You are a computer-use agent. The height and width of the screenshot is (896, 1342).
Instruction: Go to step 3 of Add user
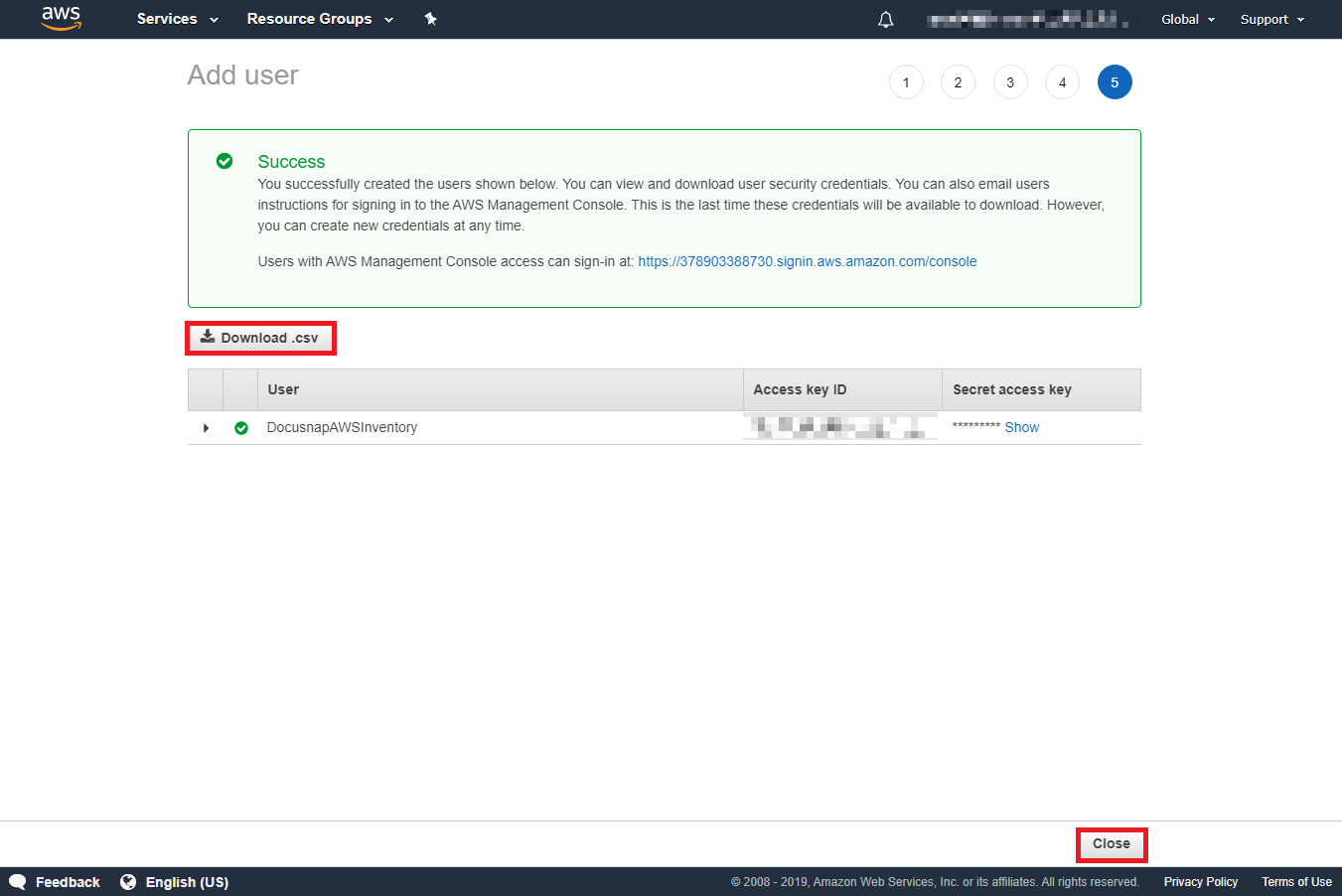point(1010,82)
